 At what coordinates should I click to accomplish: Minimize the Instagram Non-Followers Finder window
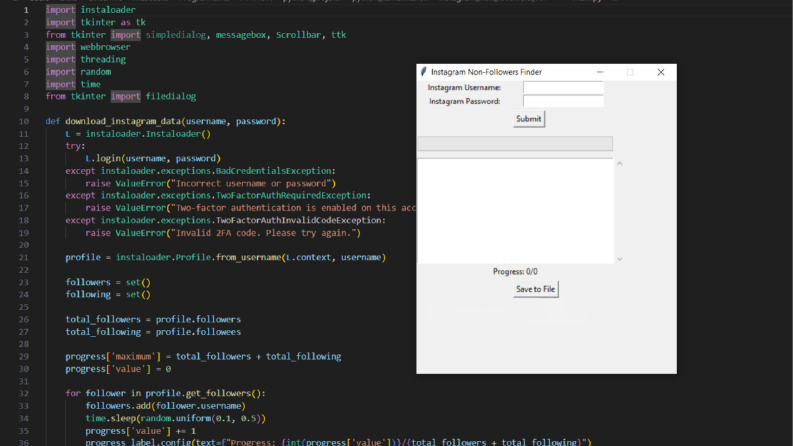600,72
